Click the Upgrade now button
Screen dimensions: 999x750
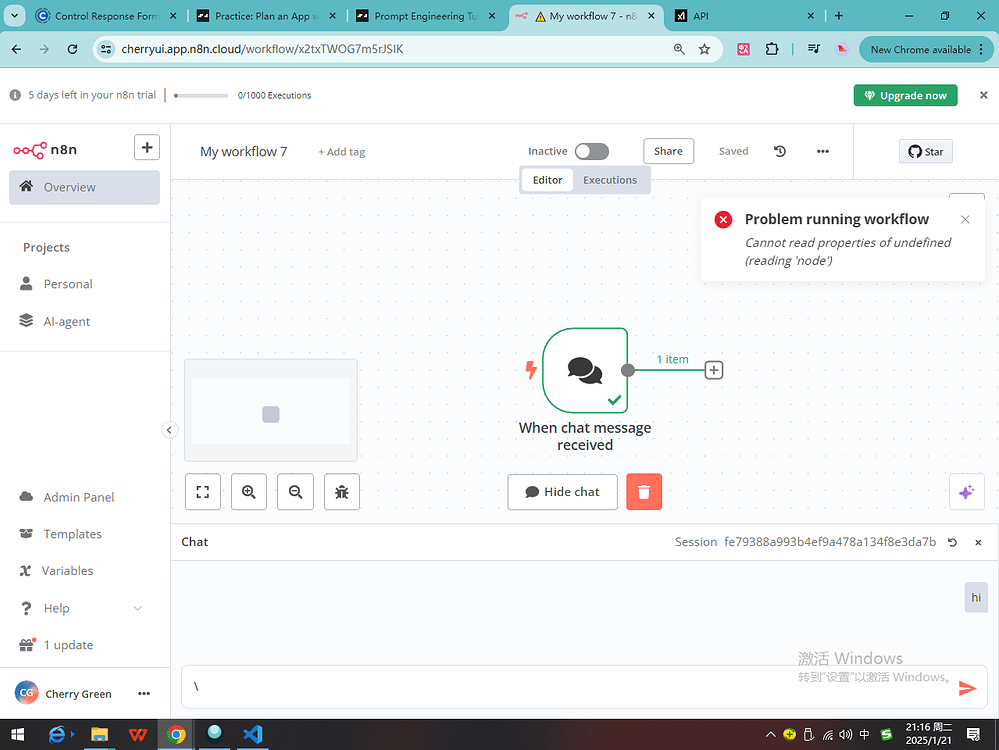[904, 95]
